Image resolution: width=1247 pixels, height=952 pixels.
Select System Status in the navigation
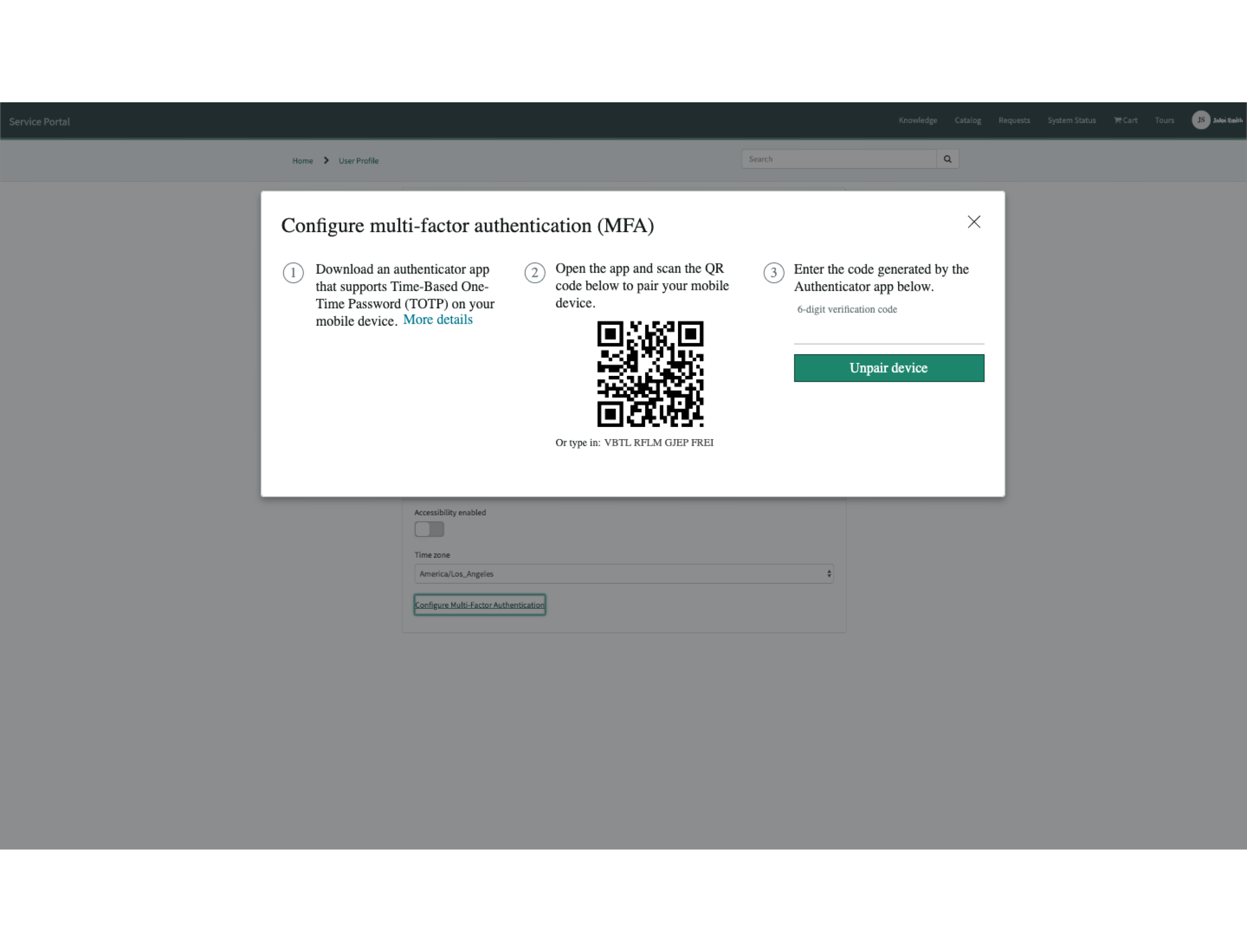coord(1071,120)
